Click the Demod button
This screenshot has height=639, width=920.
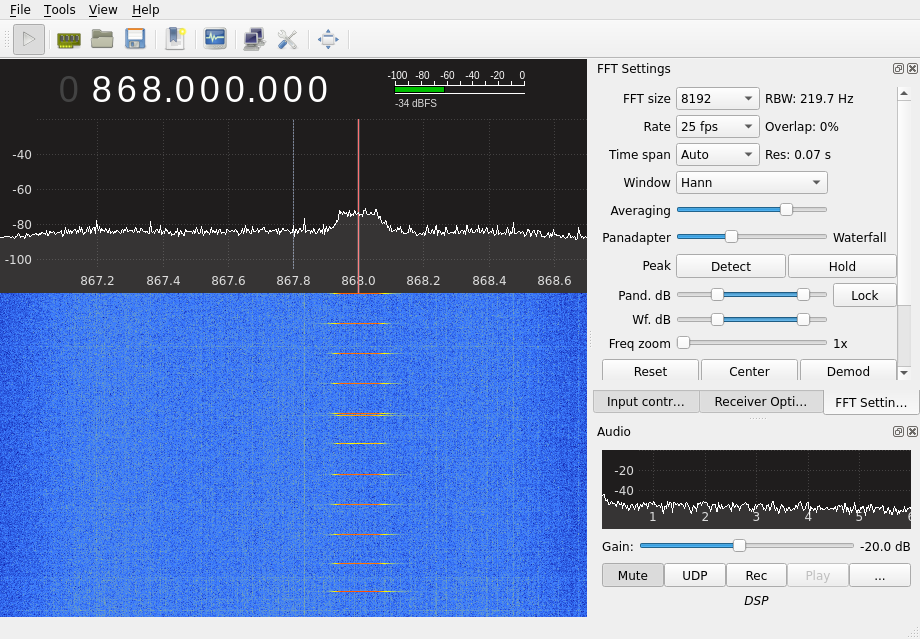click(x=847, y=371)
